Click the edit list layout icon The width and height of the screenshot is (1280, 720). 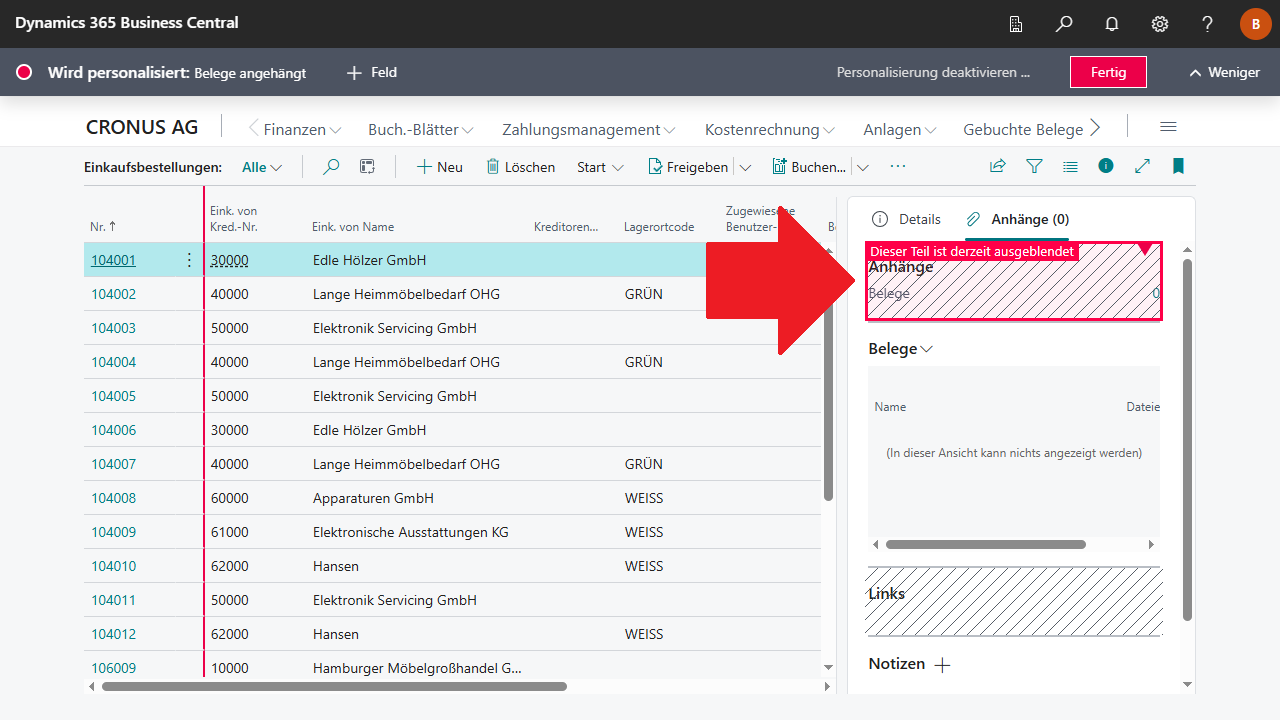[x=367, y=167]
